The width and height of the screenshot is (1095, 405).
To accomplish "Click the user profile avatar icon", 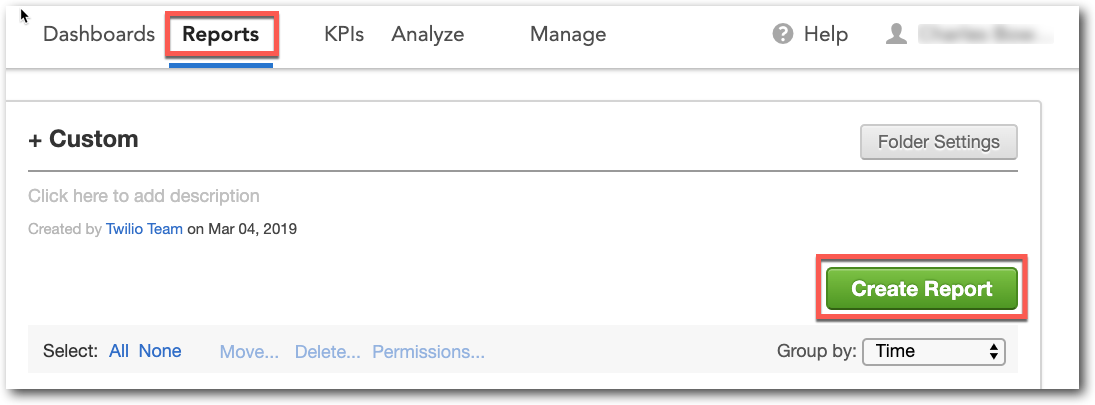I will (896, 35).
